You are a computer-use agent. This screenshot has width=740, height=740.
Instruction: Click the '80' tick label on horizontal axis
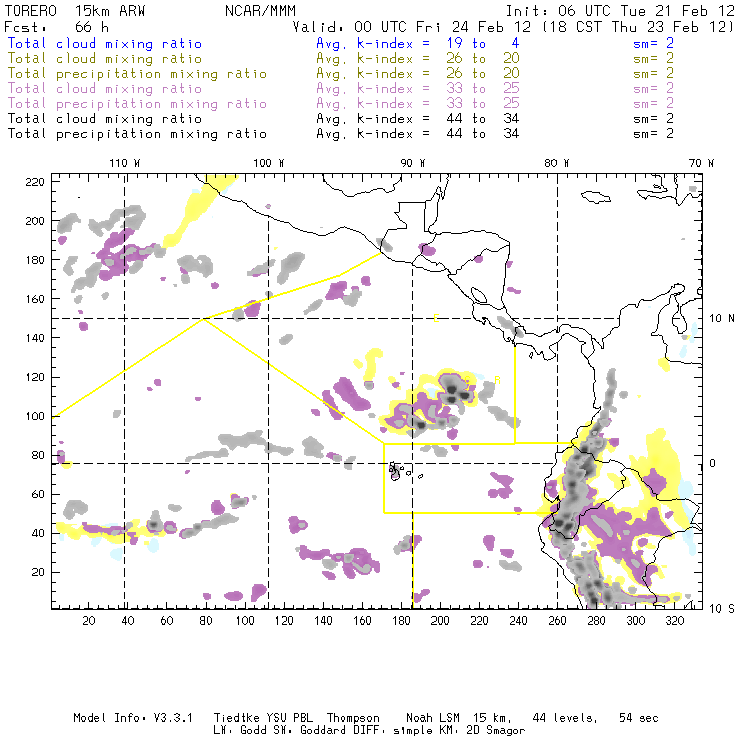(206, 621)
